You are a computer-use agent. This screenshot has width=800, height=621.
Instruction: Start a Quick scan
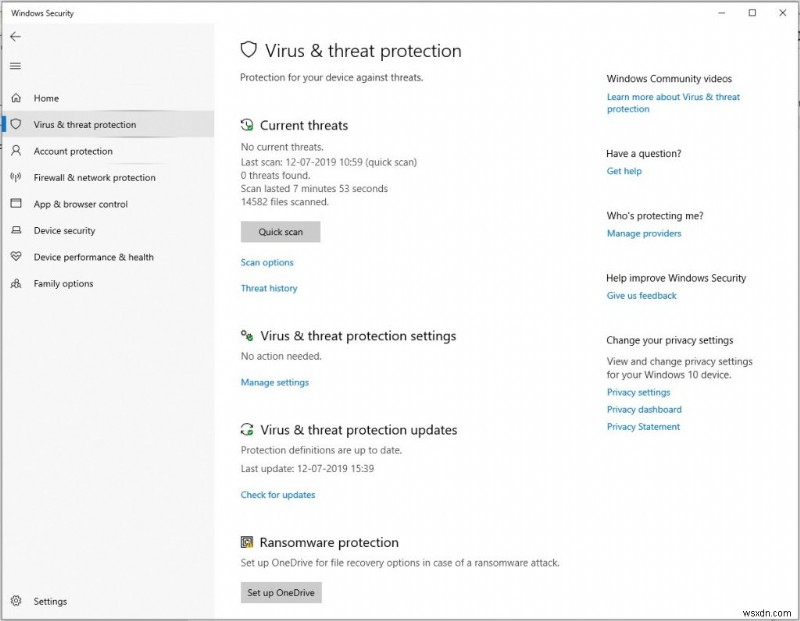pos(280,231)
